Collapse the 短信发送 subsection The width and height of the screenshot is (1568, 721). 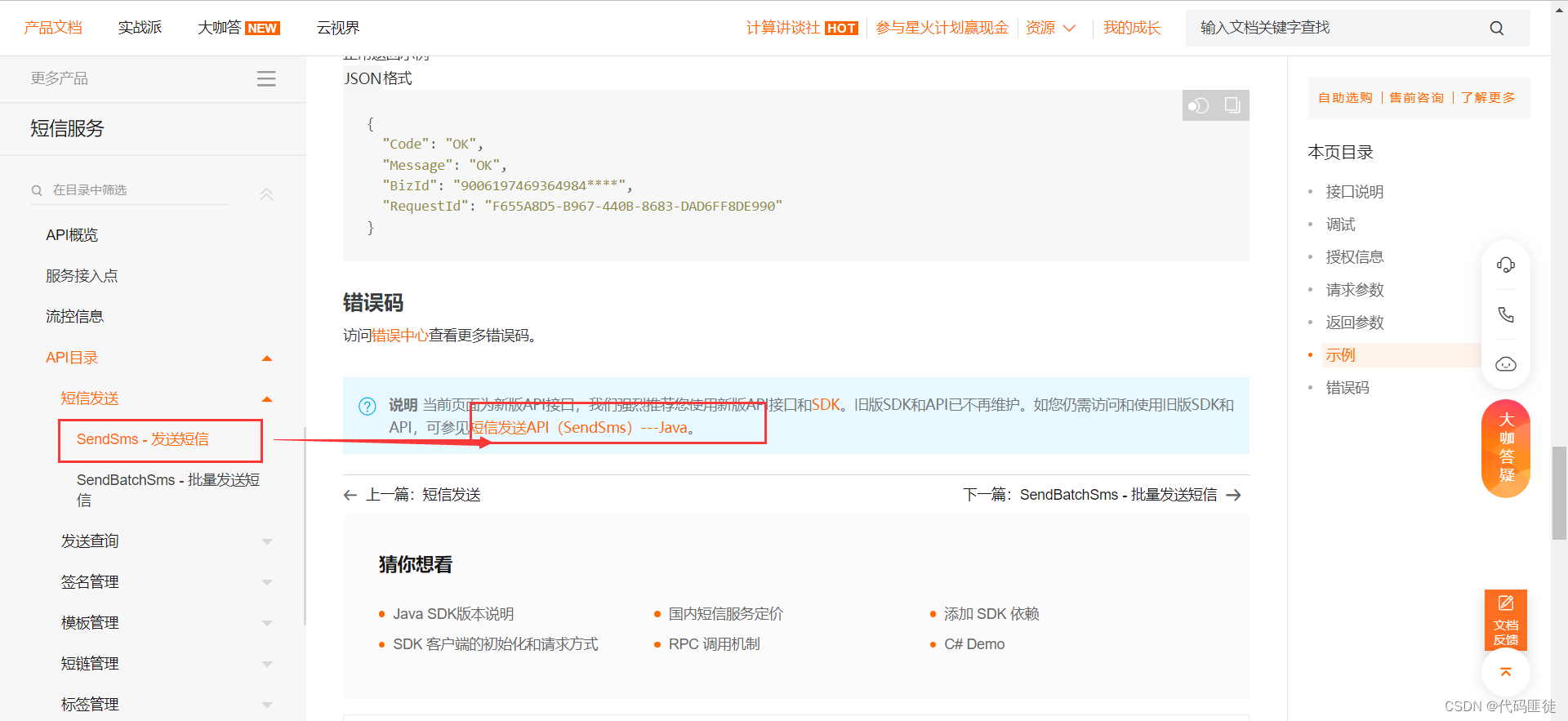(x=266, y=399)
